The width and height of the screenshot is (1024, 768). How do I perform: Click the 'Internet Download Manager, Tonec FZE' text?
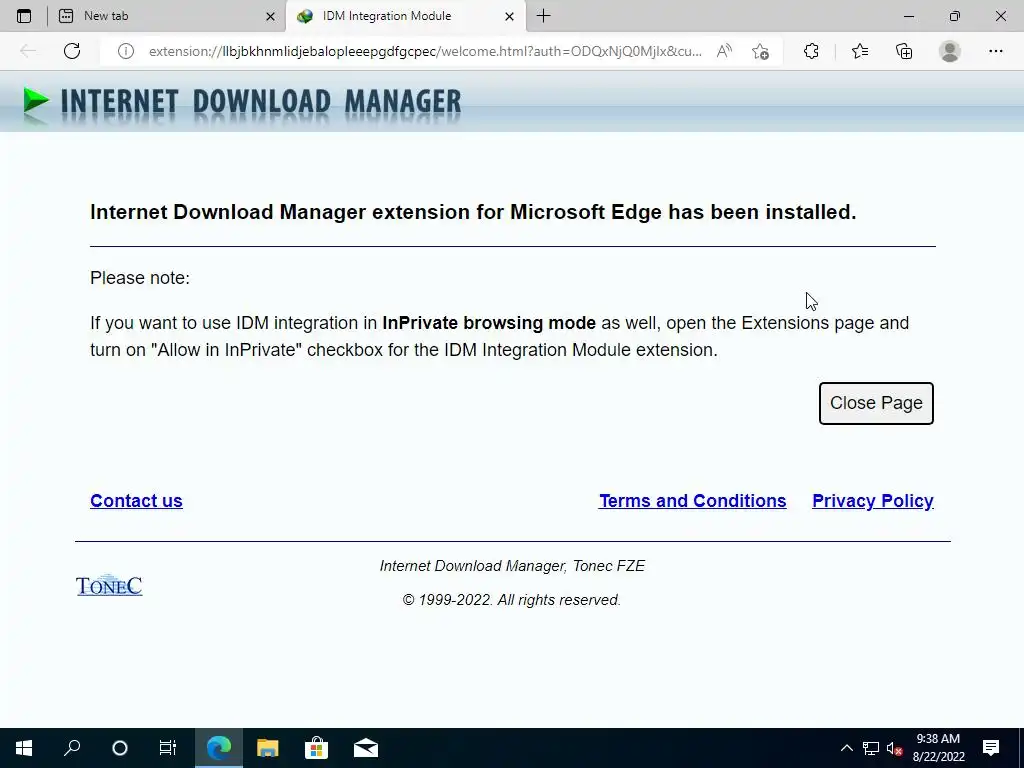click(x=512, y=566)
